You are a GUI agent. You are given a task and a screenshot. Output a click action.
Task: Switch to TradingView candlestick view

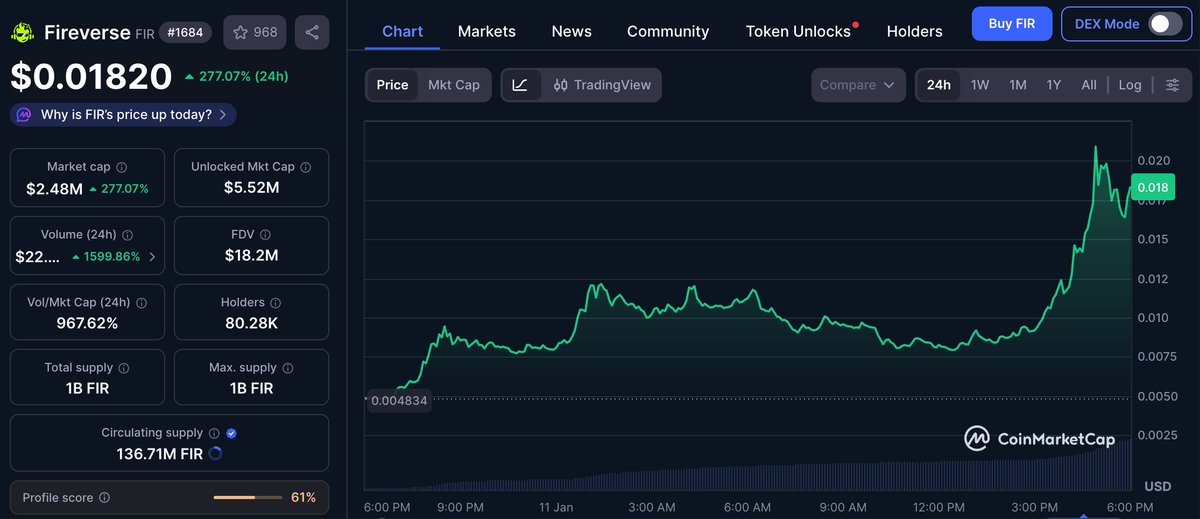(601, 85)
